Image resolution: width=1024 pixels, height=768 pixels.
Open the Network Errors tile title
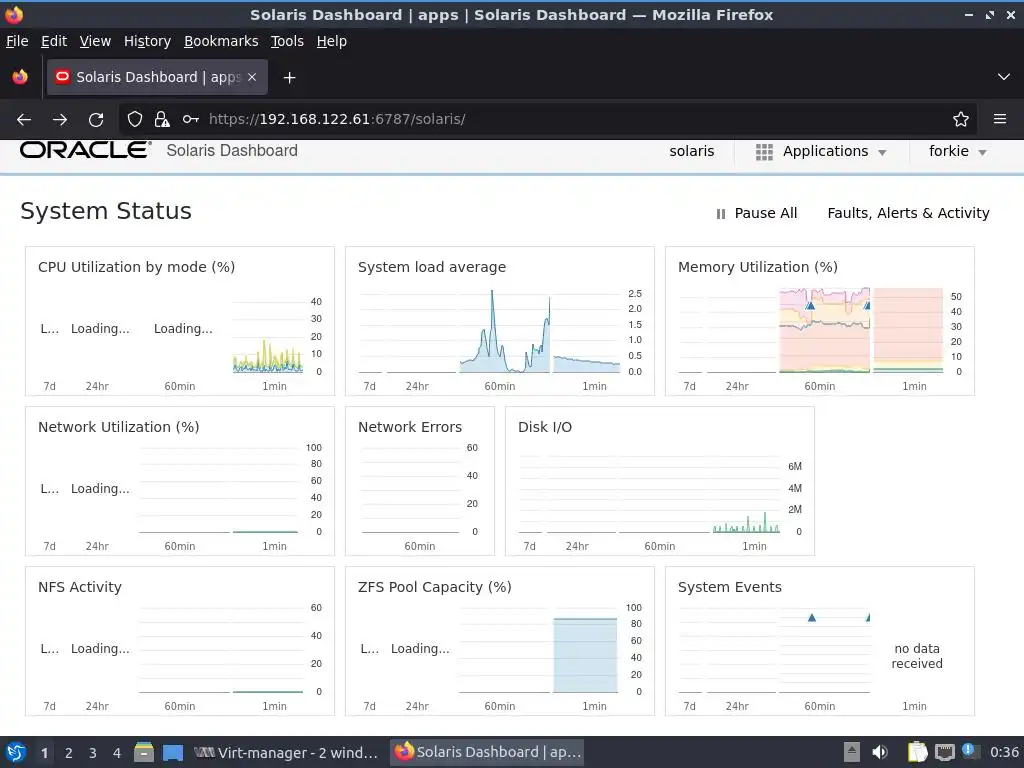pos(409,427)
